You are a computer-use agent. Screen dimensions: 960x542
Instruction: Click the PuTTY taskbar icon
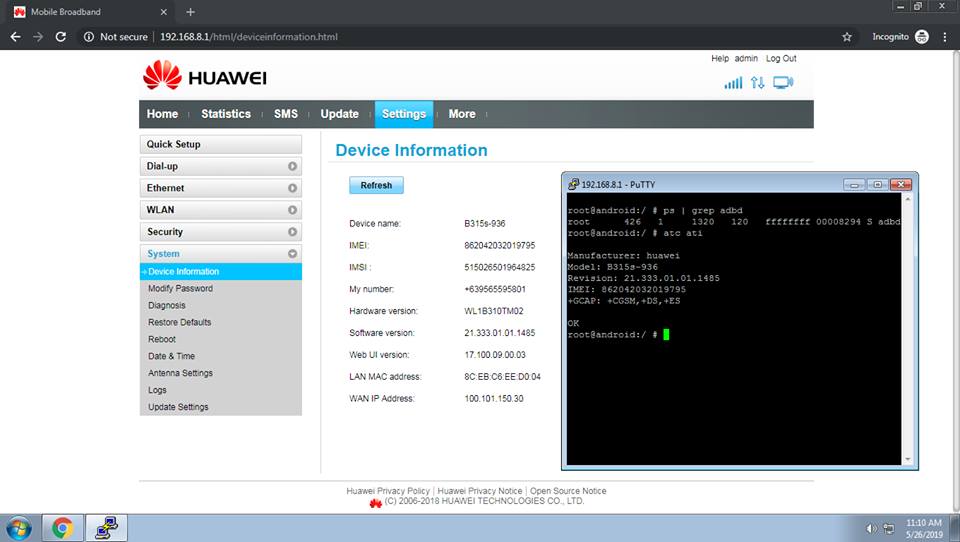click(107, 528)
